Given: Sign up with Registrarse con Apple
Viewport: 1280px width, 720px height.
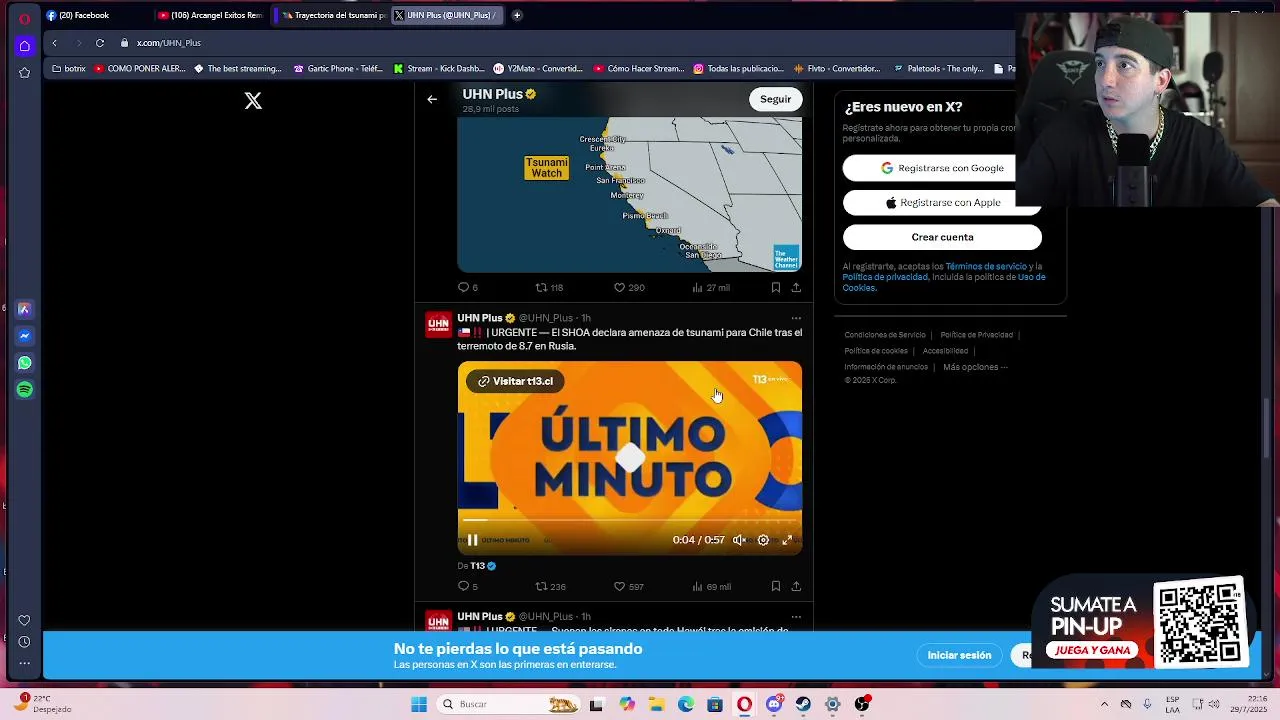Looking at the screenshot, I should click(x=942, y=202).
